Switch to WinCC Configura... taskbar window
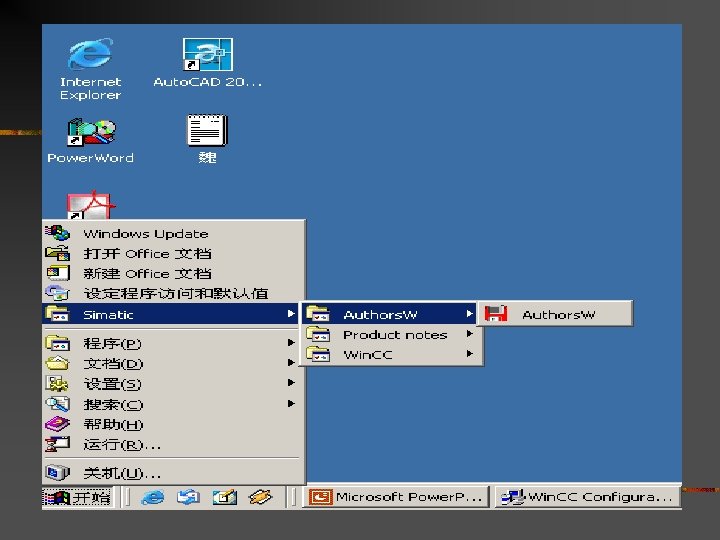Image resolution: width=720 pixels, height=540 pixels. pyautogui.click(x=587, y=497)
